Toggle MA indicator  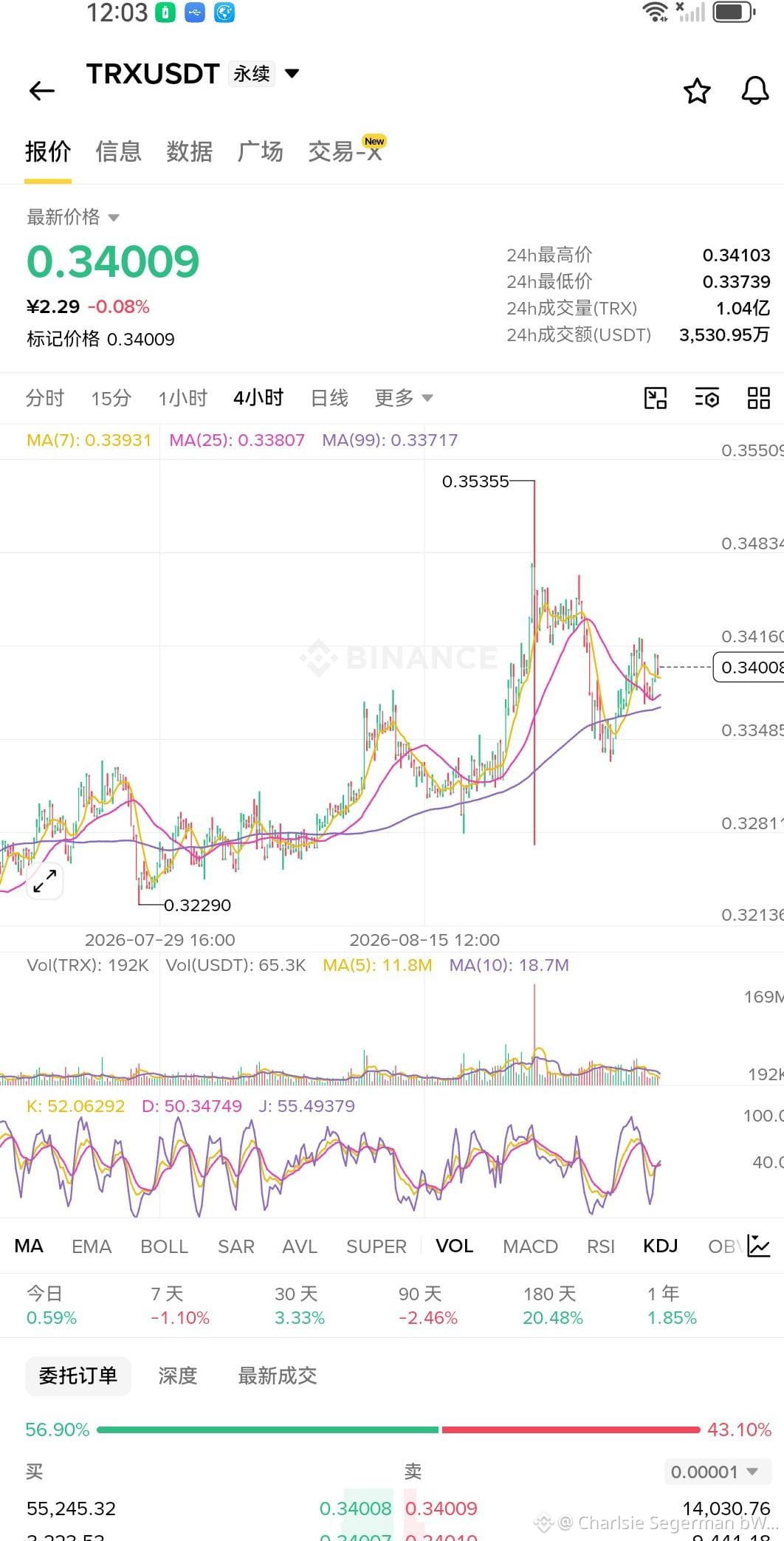[x=29, y=1246]
